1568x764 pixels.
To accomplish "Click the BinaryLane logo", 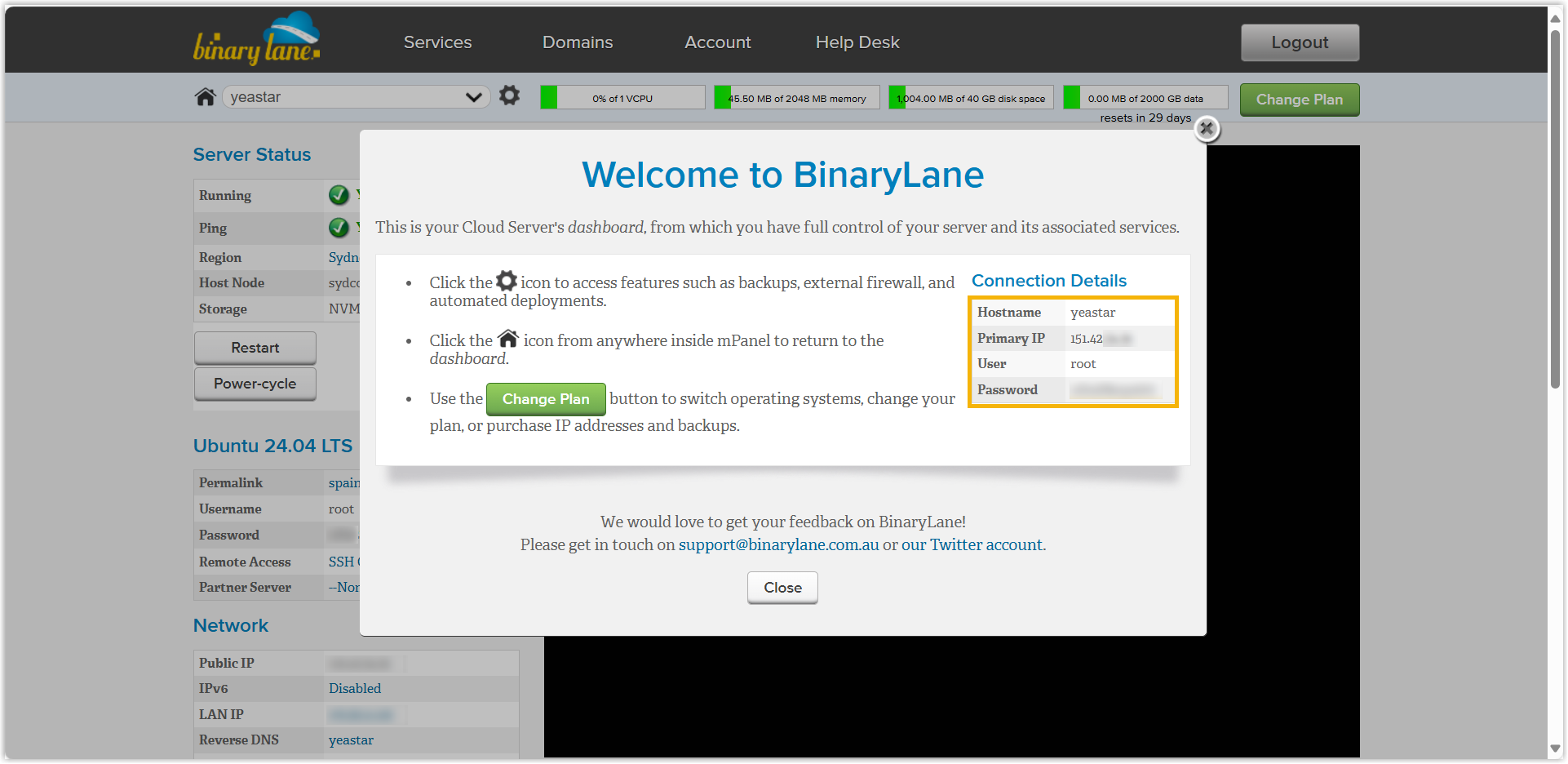I will pyautogui.click(x=256, y=40).
